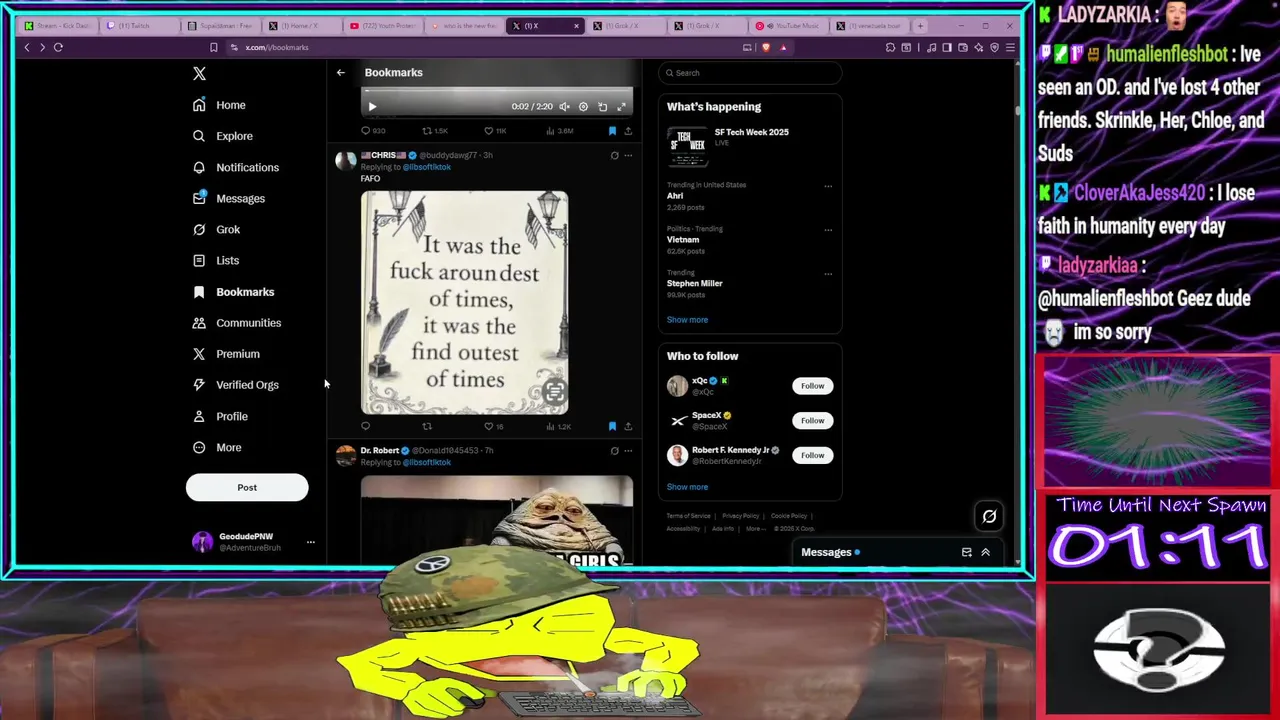Follow SpaceX
This screenshot has height=720, width=1280.
(812, 421)
